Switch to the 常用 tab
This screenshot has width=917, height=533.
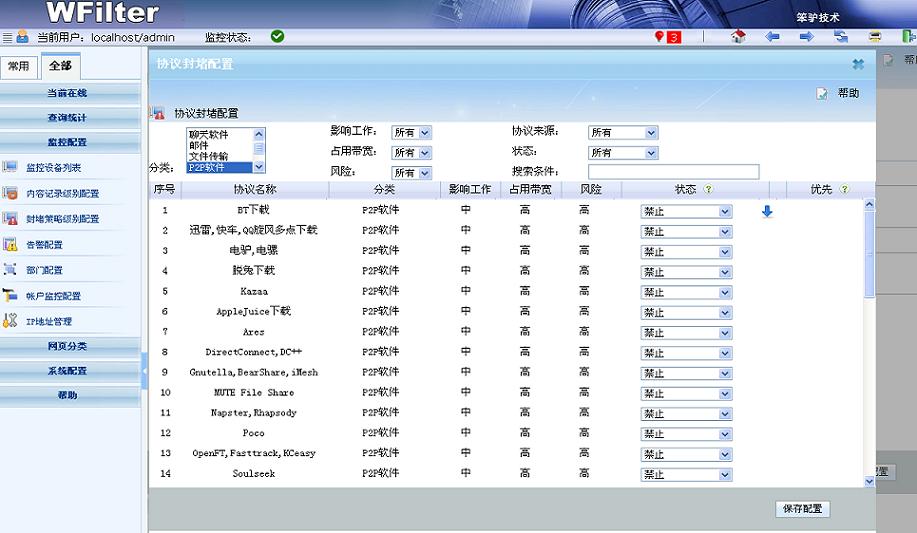[19, 66]
